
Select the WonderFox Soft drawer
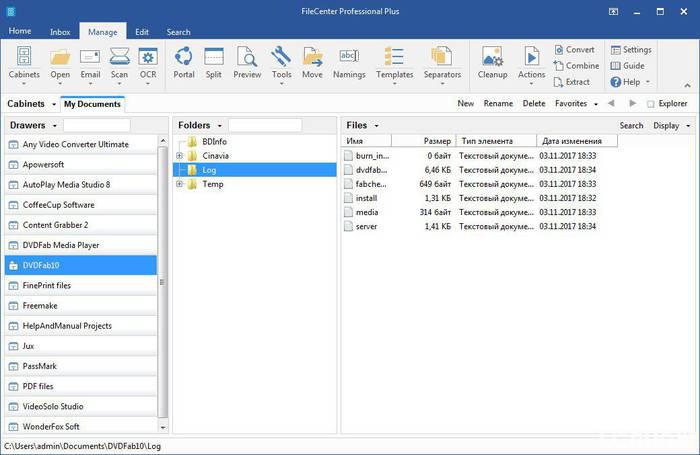coord(81,426)
